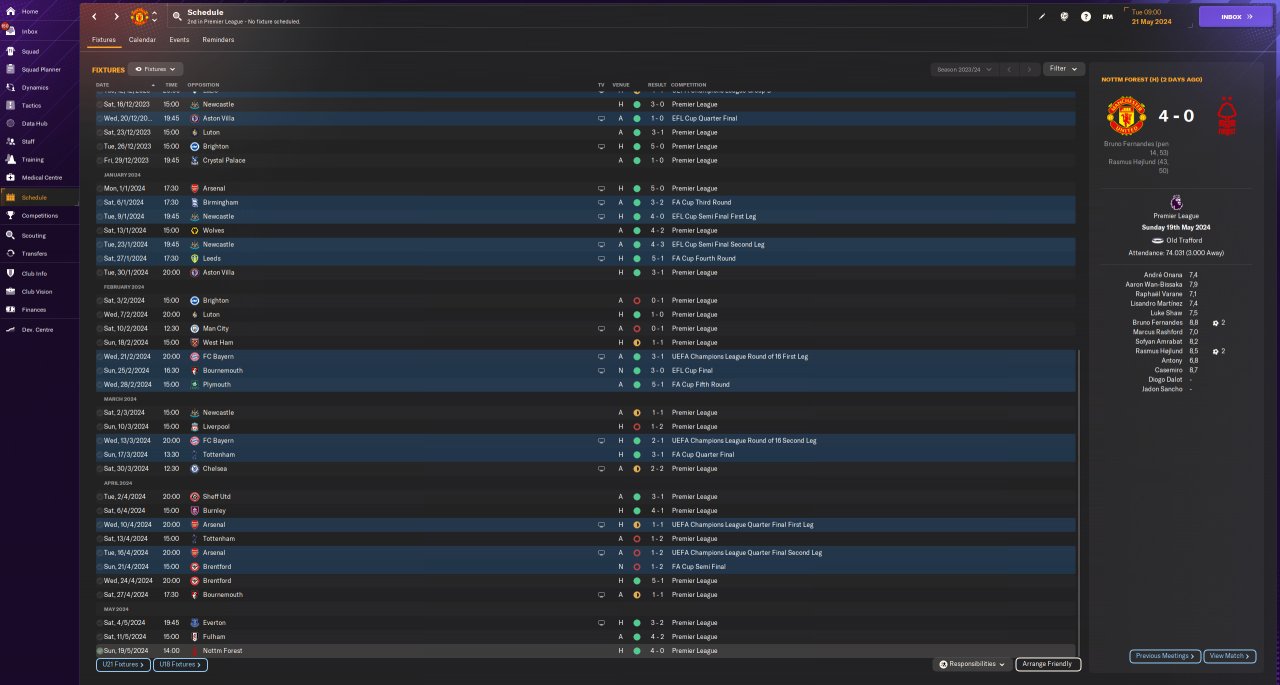Click the Manchester United club badge in header
This screenshot has width=1280, height=685.
click(140, 17)
